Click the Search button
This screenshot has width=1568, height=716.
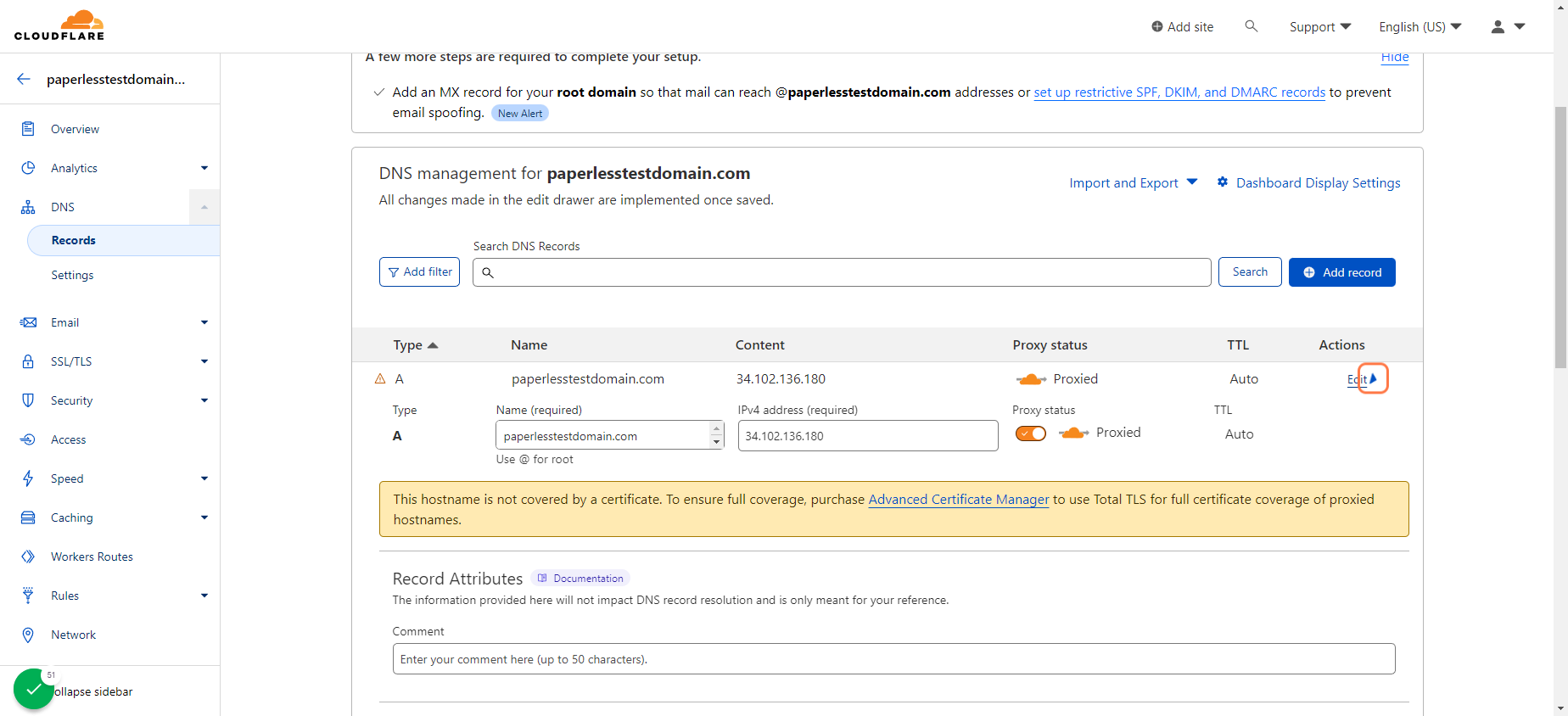coord(1250,272)
